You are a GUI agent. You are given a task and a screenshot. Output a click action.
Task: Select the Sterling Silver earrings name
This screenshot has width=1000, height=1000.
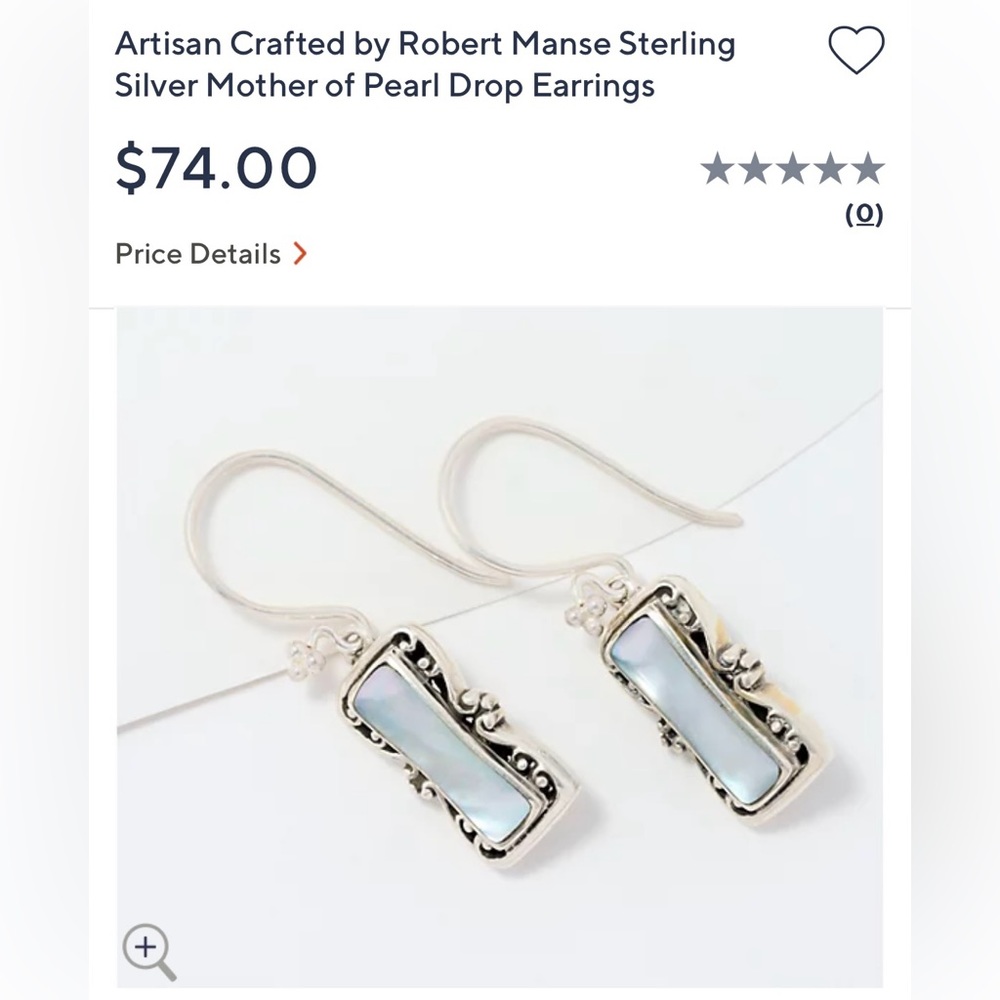(x=426, y=62)
